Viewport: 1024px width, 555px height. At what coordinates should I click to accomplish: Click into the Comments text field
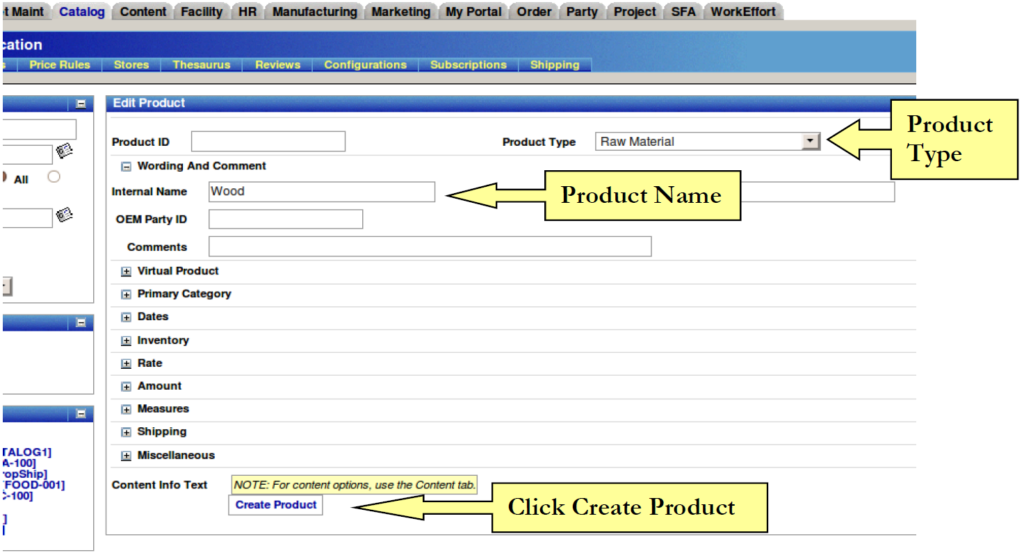pos(430,246)
